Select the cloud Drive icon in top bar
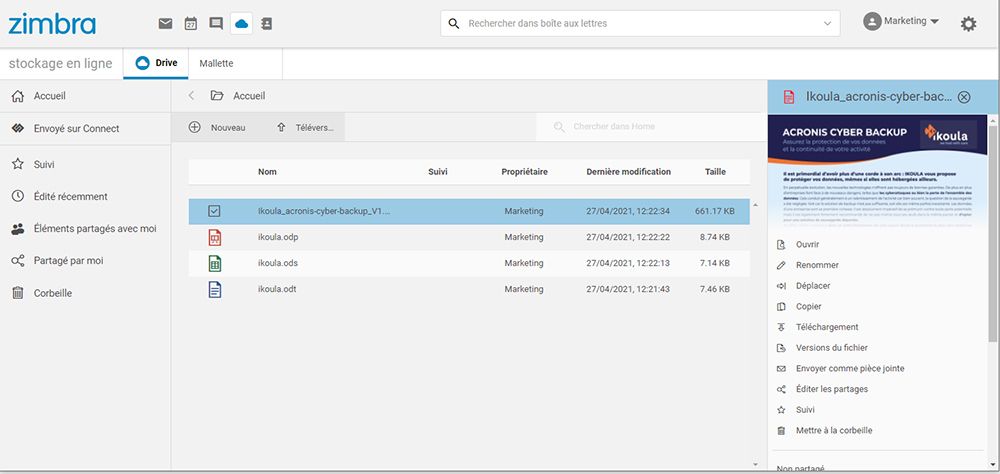The height and width of the screenshot is (474, 1000). pyautogui.click(x=242, y=24)
